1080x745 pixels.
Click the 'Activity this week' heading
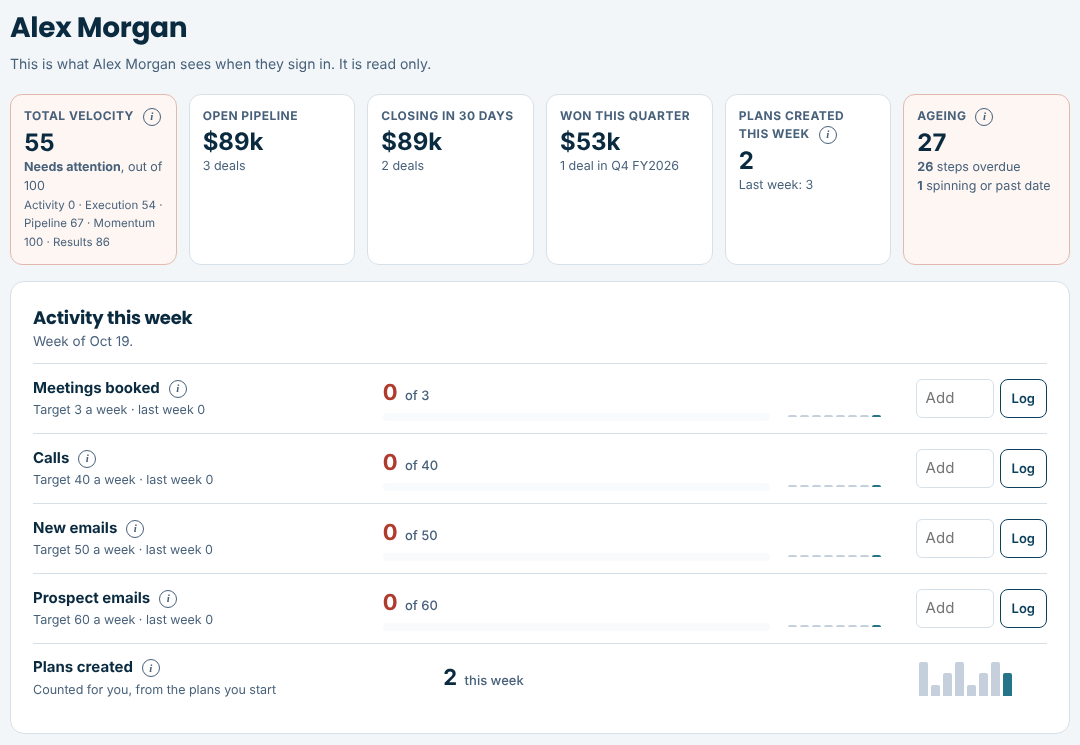112,317
